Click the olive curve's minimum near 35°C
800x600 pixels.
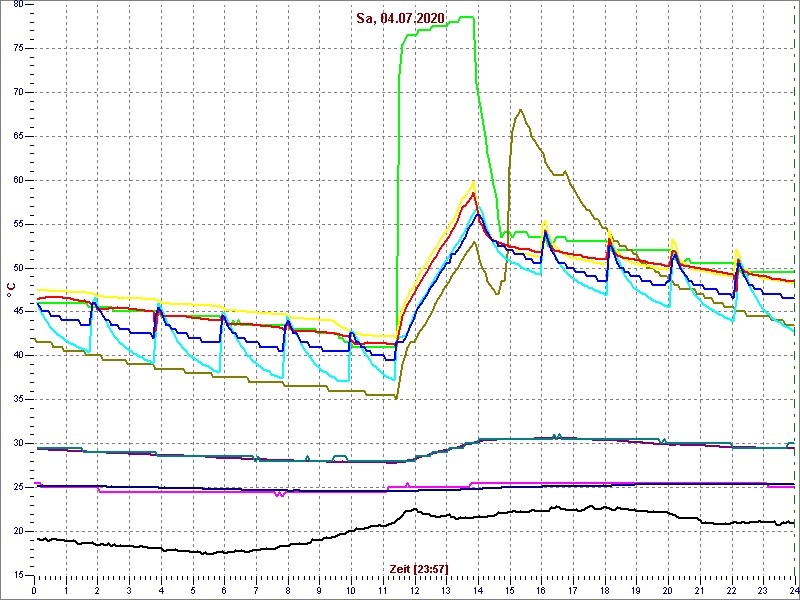point(396,397)
